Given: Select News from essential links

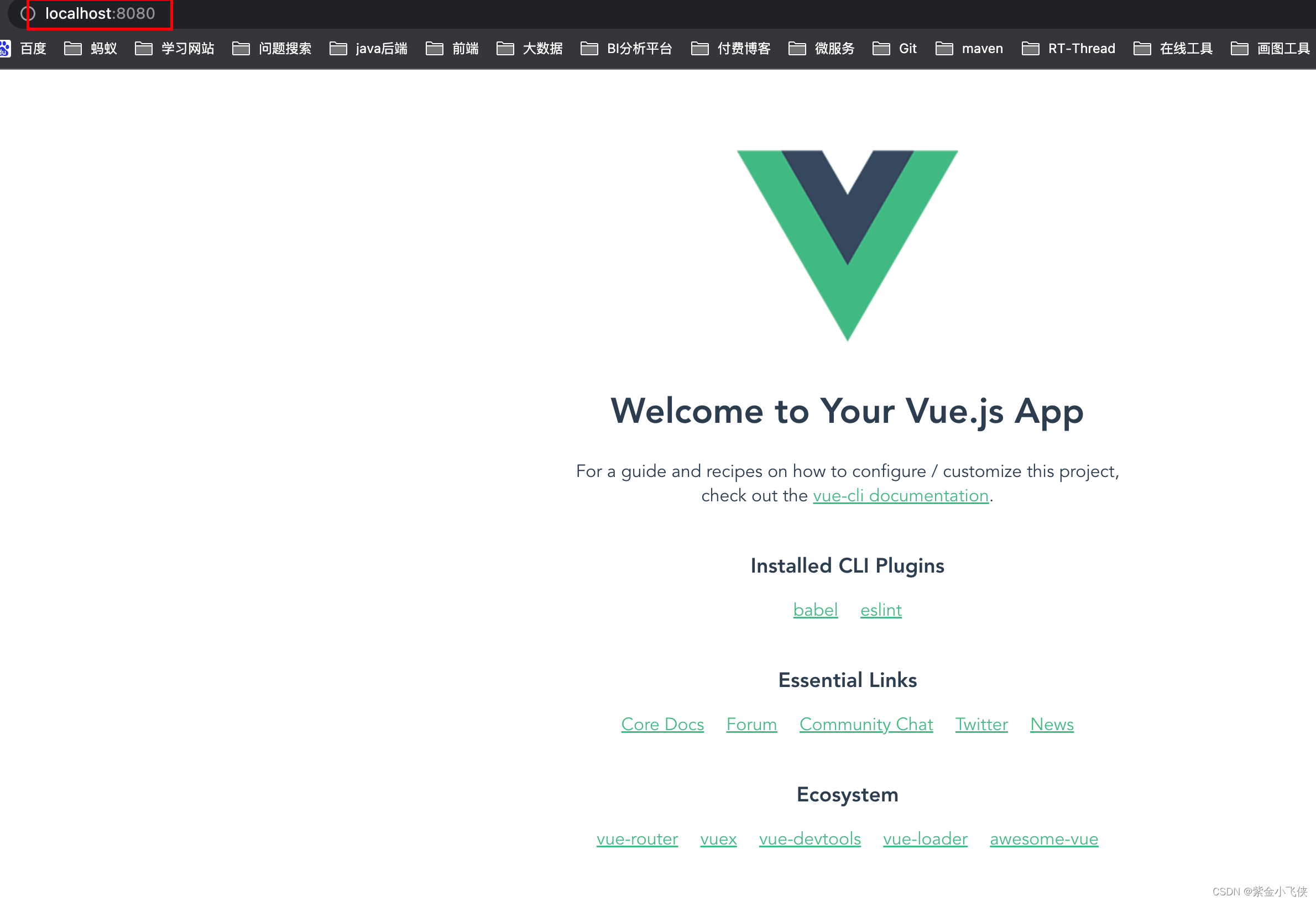Looking at the screenshot, I should pos(1052,724).
